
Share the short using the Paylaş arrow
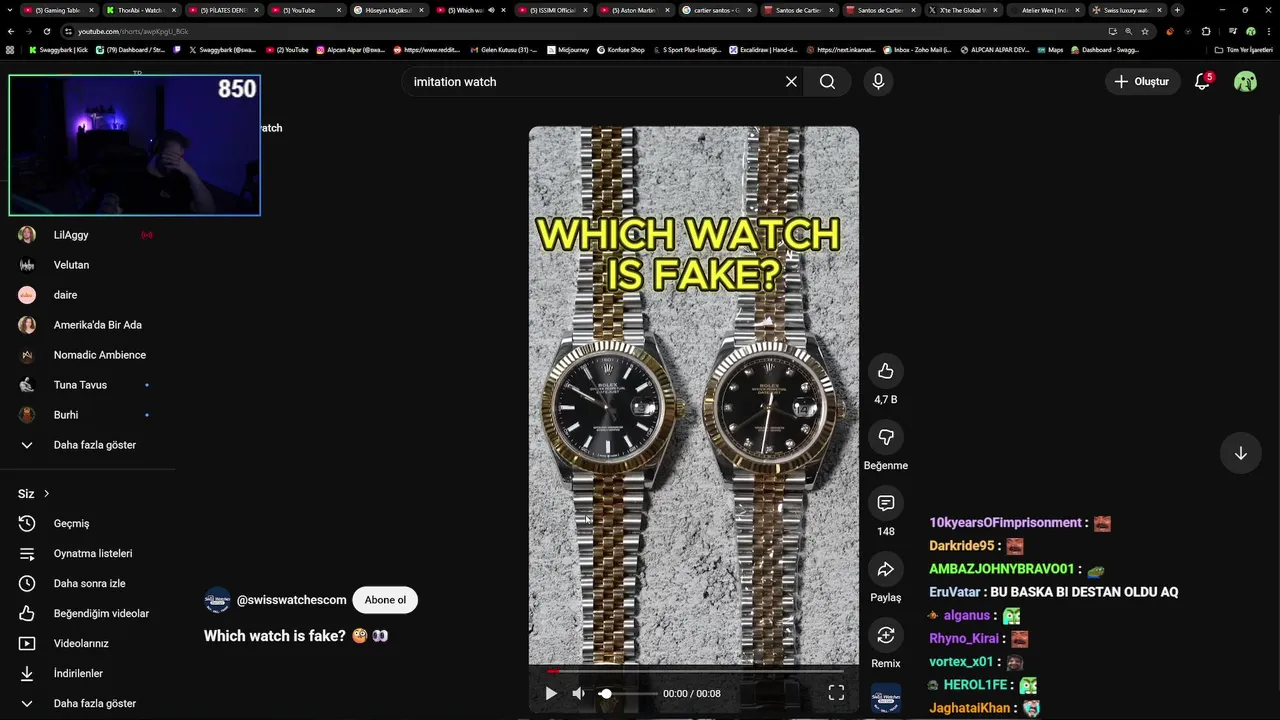885,569
